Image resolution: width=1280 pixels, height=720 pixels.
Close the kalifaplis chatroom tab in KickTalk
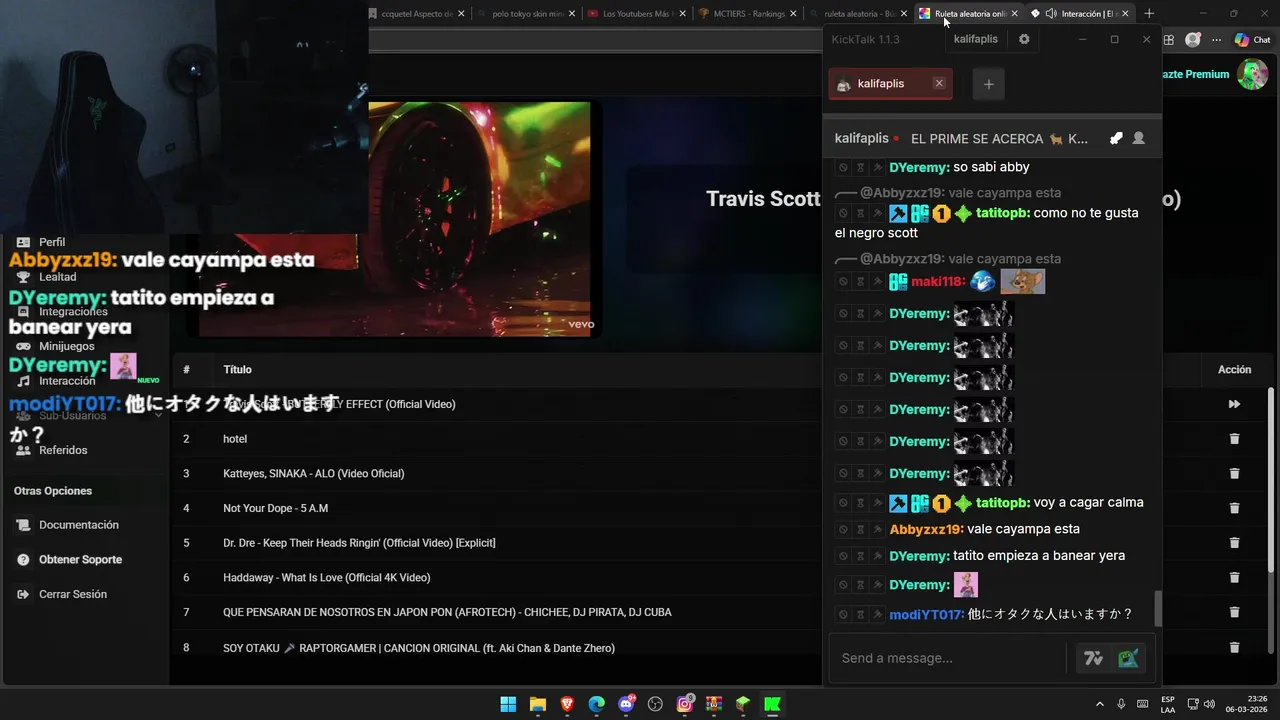[939, 83]
